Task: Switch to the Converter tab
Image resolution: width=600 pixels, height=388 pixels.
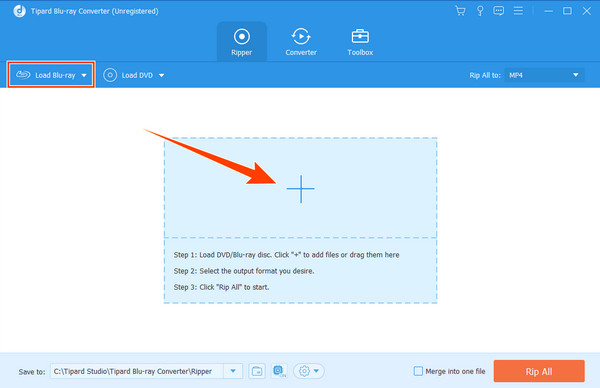Action: [301, 42]
